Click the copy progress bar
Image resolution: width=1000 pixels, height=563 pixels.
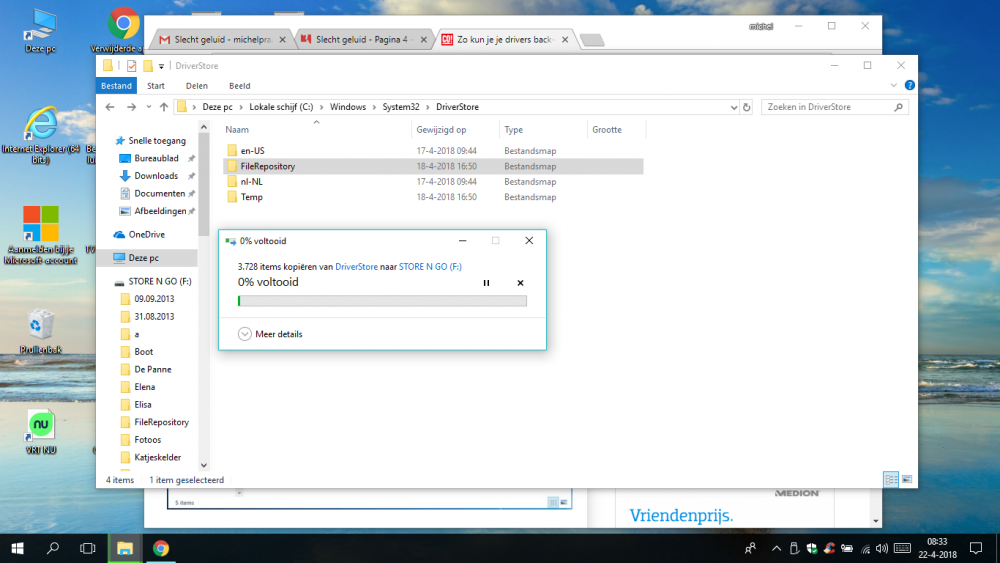coord(383,301)
